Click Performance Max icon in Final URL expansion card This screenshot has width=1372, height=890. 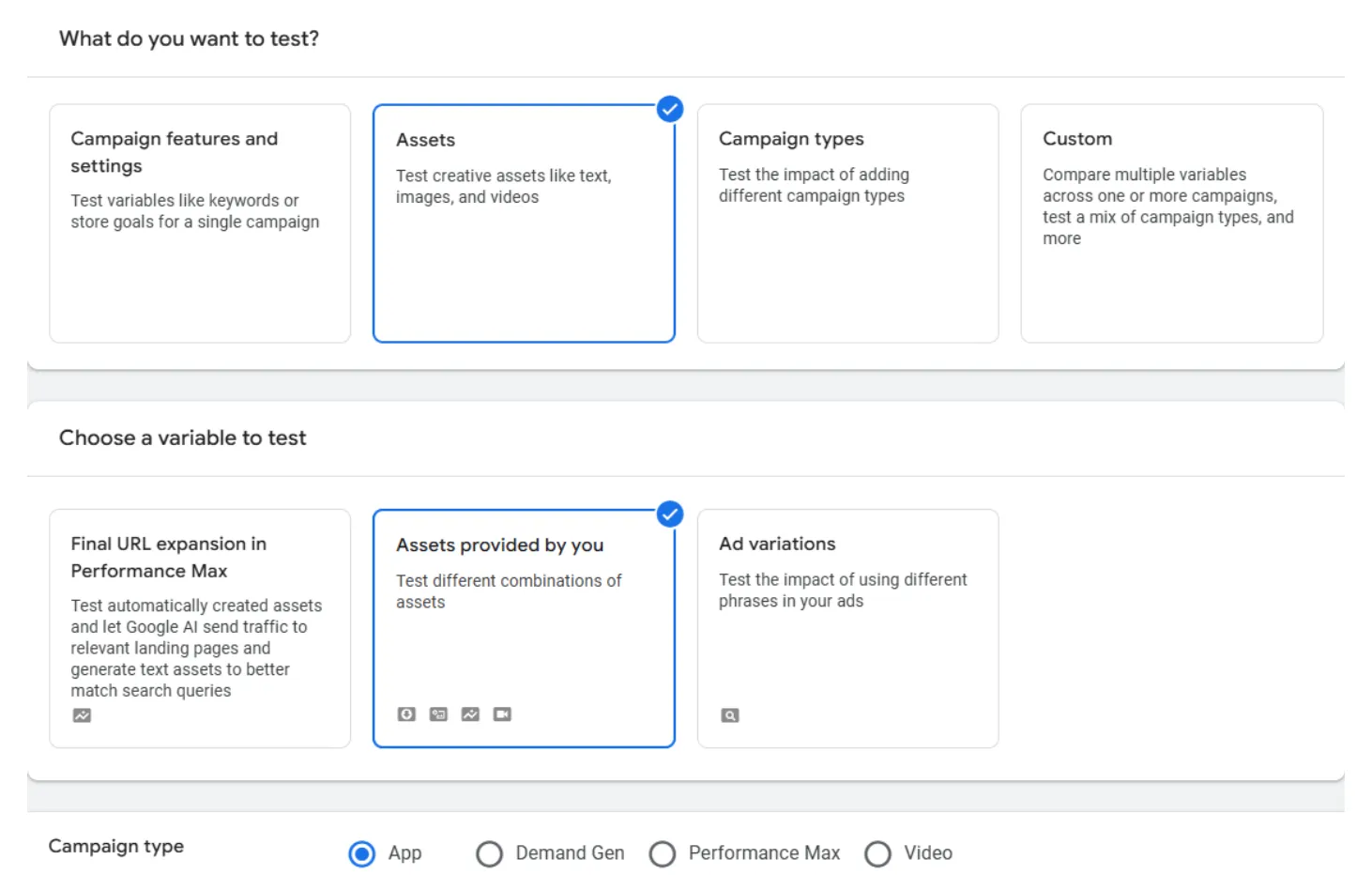[83, 715]
